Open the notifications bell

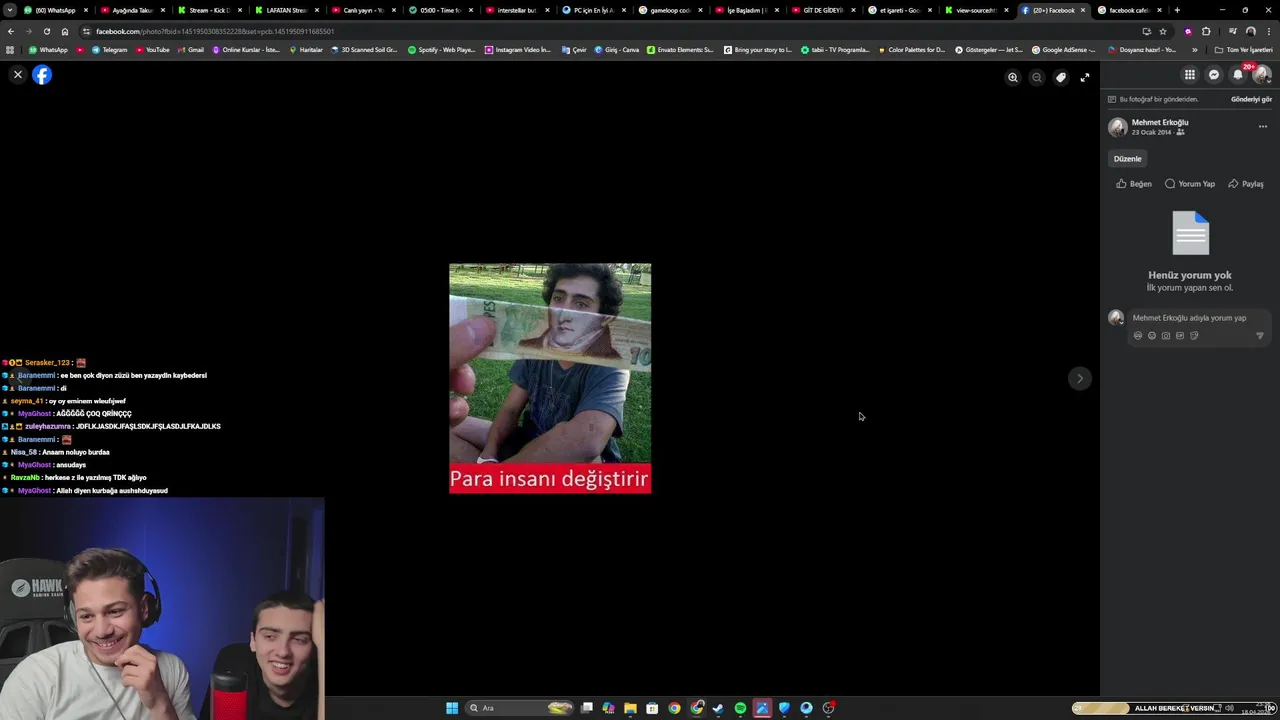(1238, 75)
